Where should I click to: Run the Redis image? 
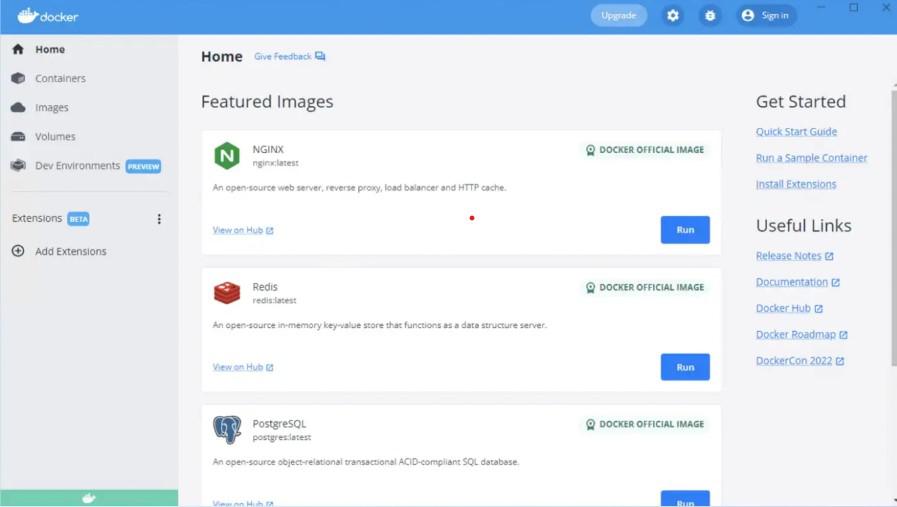pyautogui.click(x=685, y=367)
